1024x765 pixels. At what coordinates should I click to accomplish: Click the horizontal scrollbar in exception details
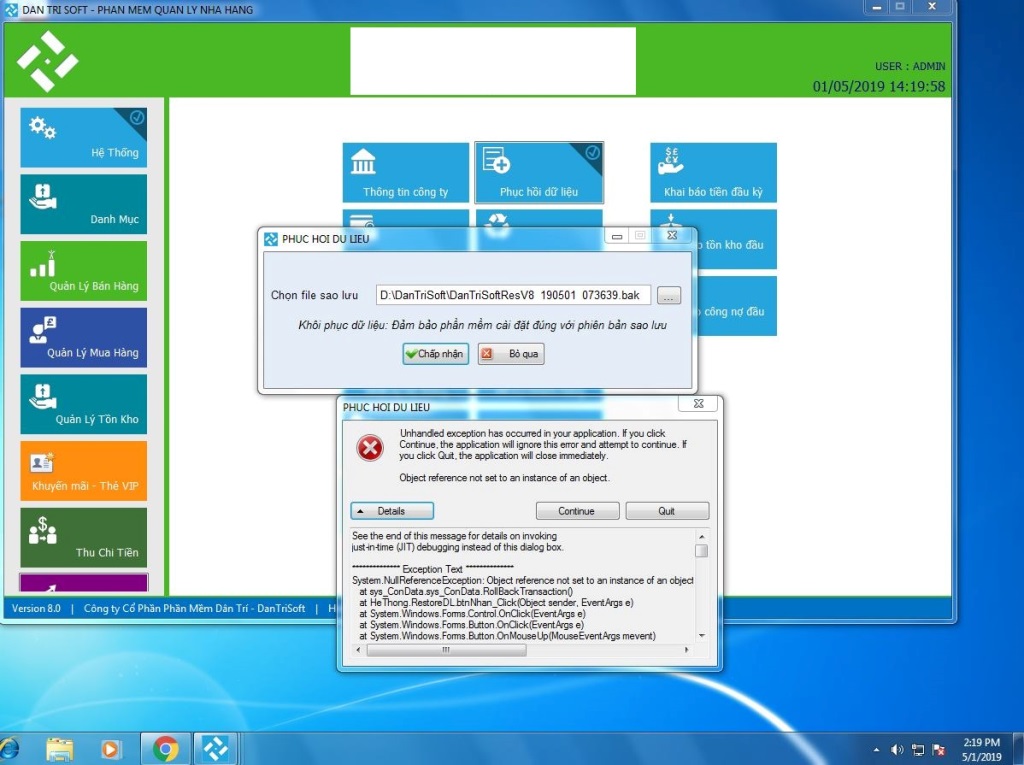pos(447,650)
